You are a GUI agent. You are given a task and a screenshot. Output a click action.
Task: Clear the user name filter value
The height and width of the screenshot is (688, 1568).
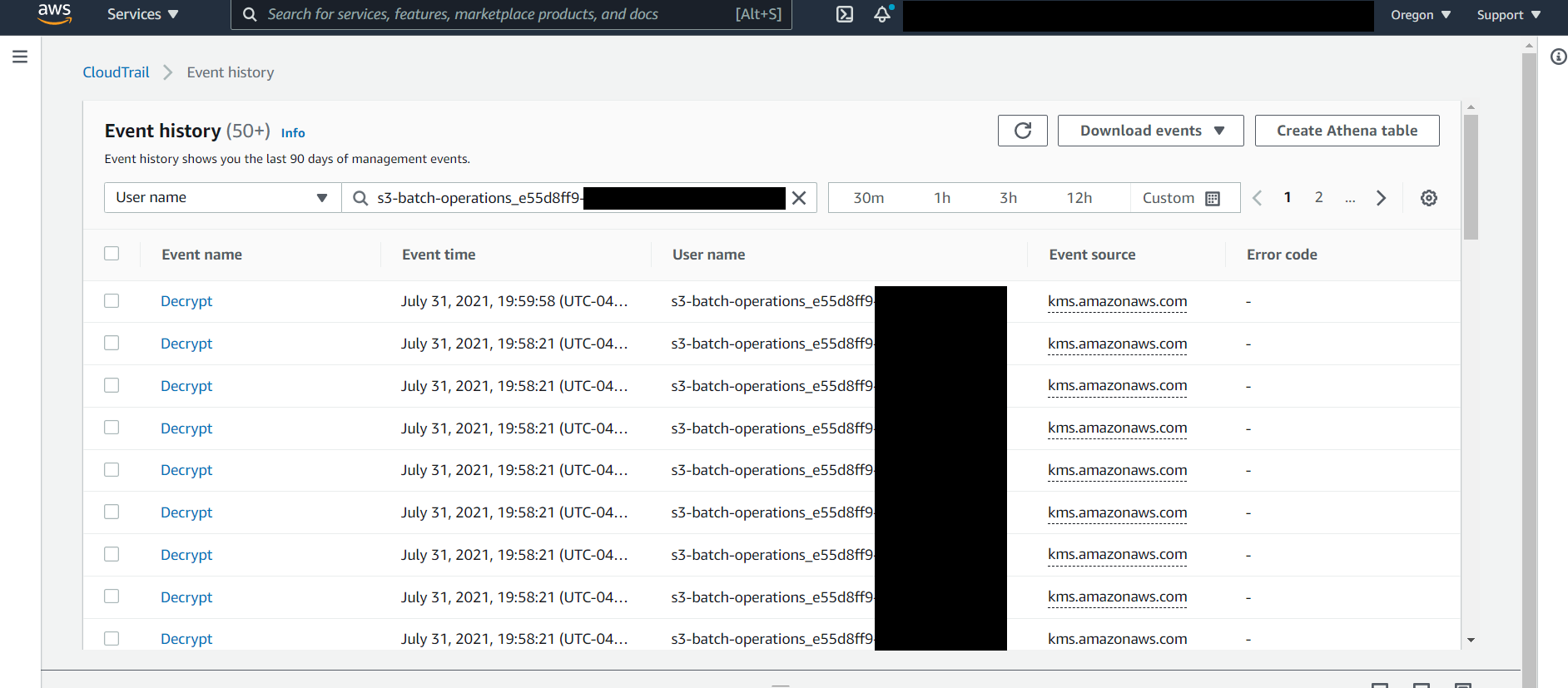799,198
